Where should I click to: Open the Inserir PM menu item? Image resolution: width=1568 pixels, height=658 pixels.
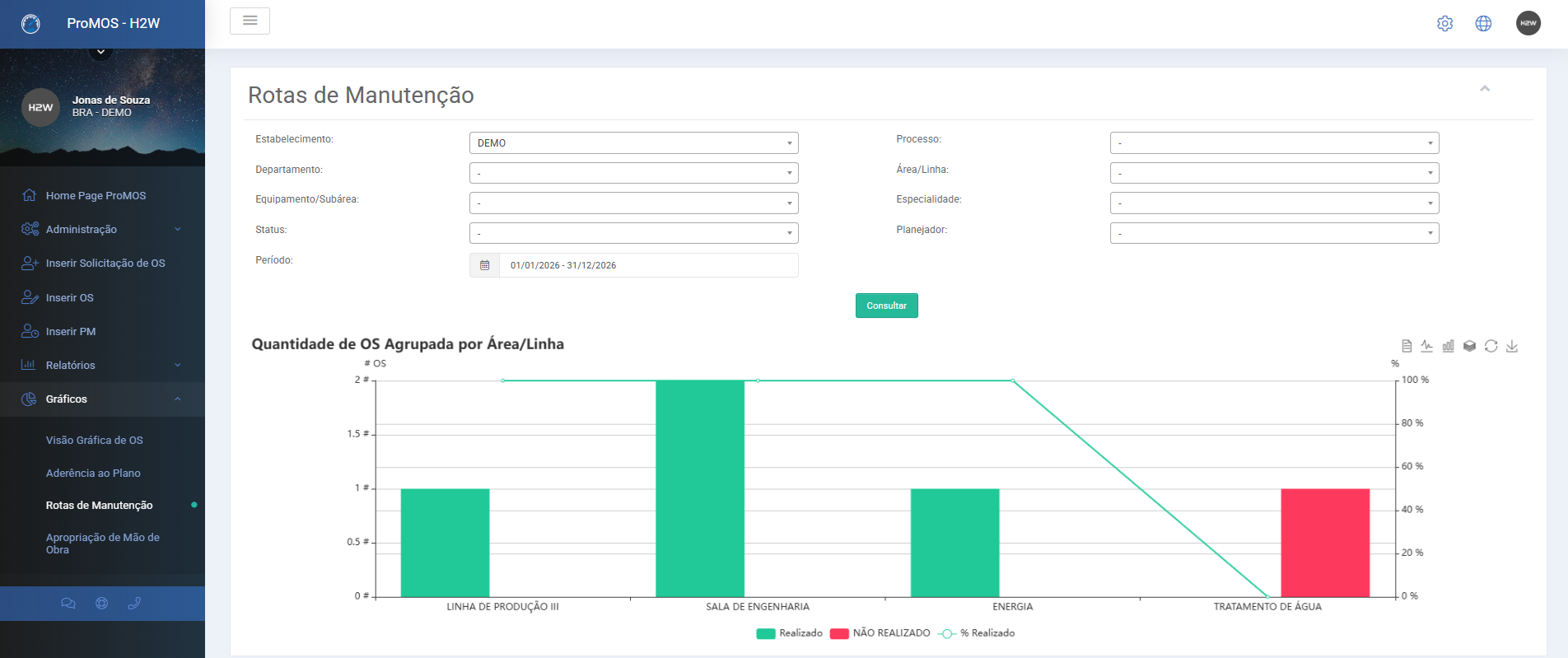tap(102, 331)
